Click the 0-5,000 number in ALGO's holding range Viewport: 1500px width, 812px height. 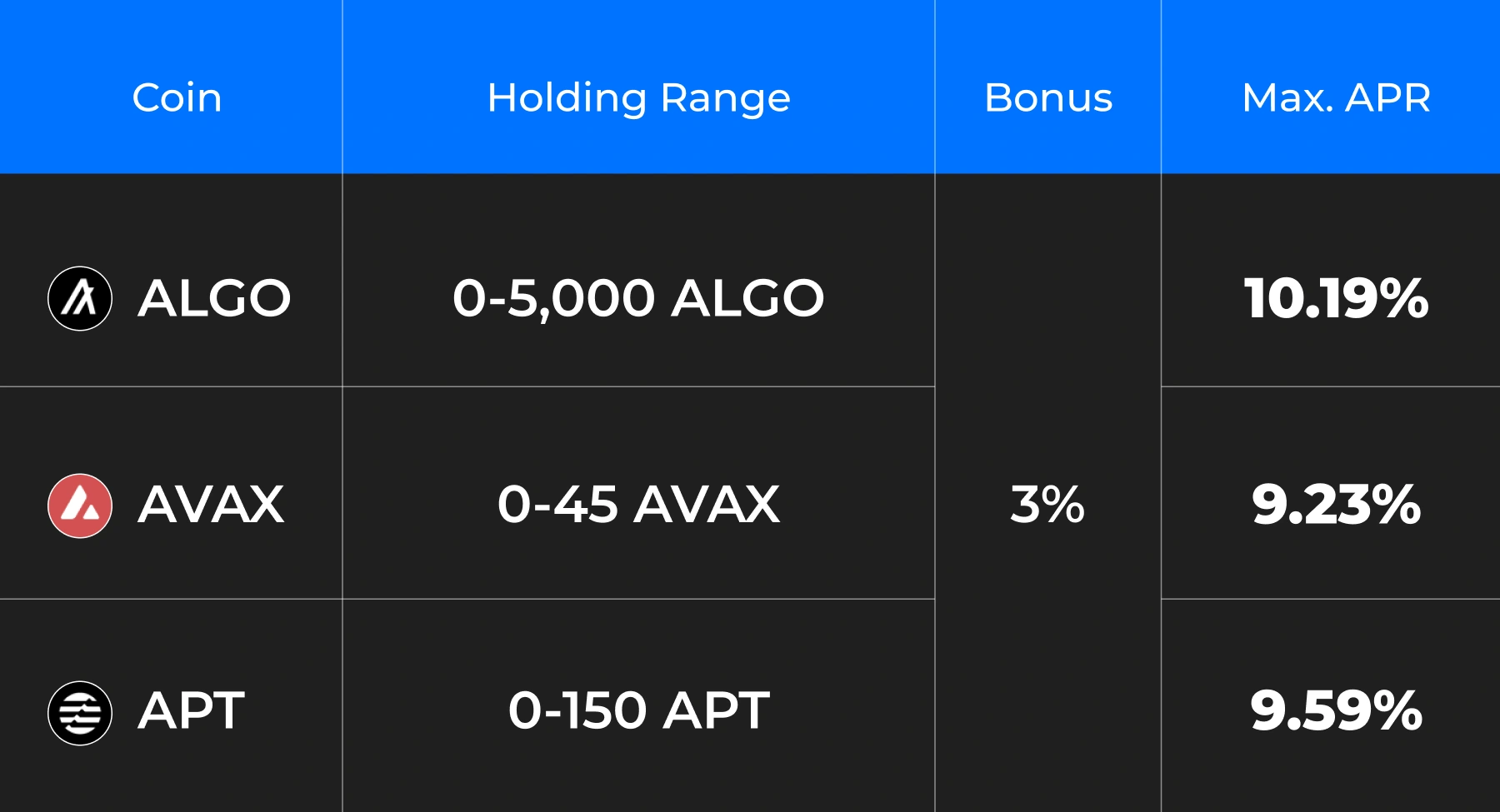click(x=553, y=298)
